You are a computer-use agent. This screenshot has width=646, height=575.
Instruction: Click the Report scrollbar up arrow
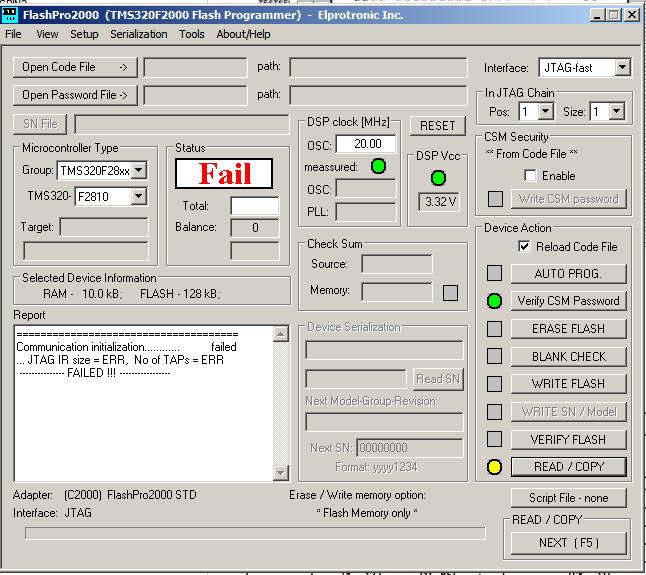[281, 334]
